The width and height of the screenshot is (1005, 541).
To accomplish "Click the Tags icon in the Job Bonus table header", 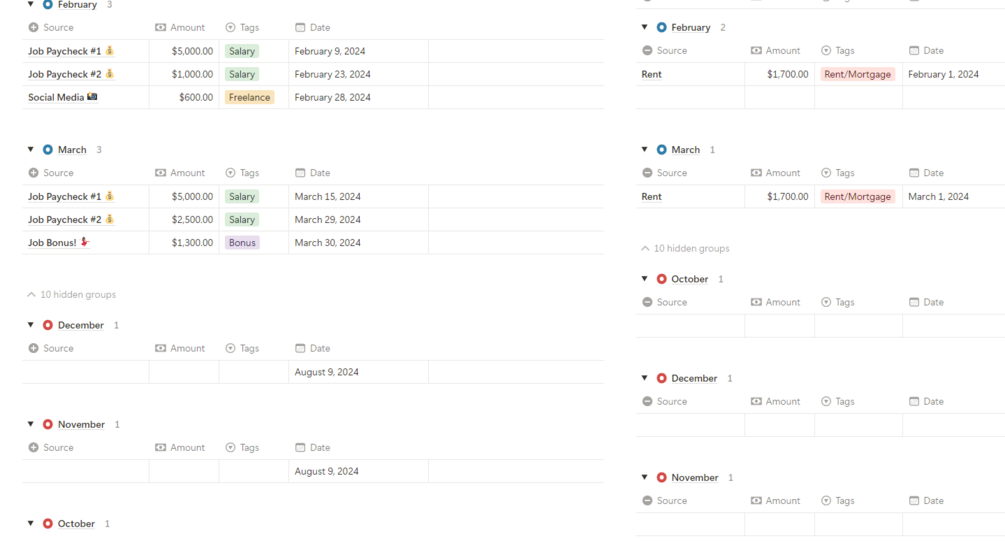I will 231,173.
